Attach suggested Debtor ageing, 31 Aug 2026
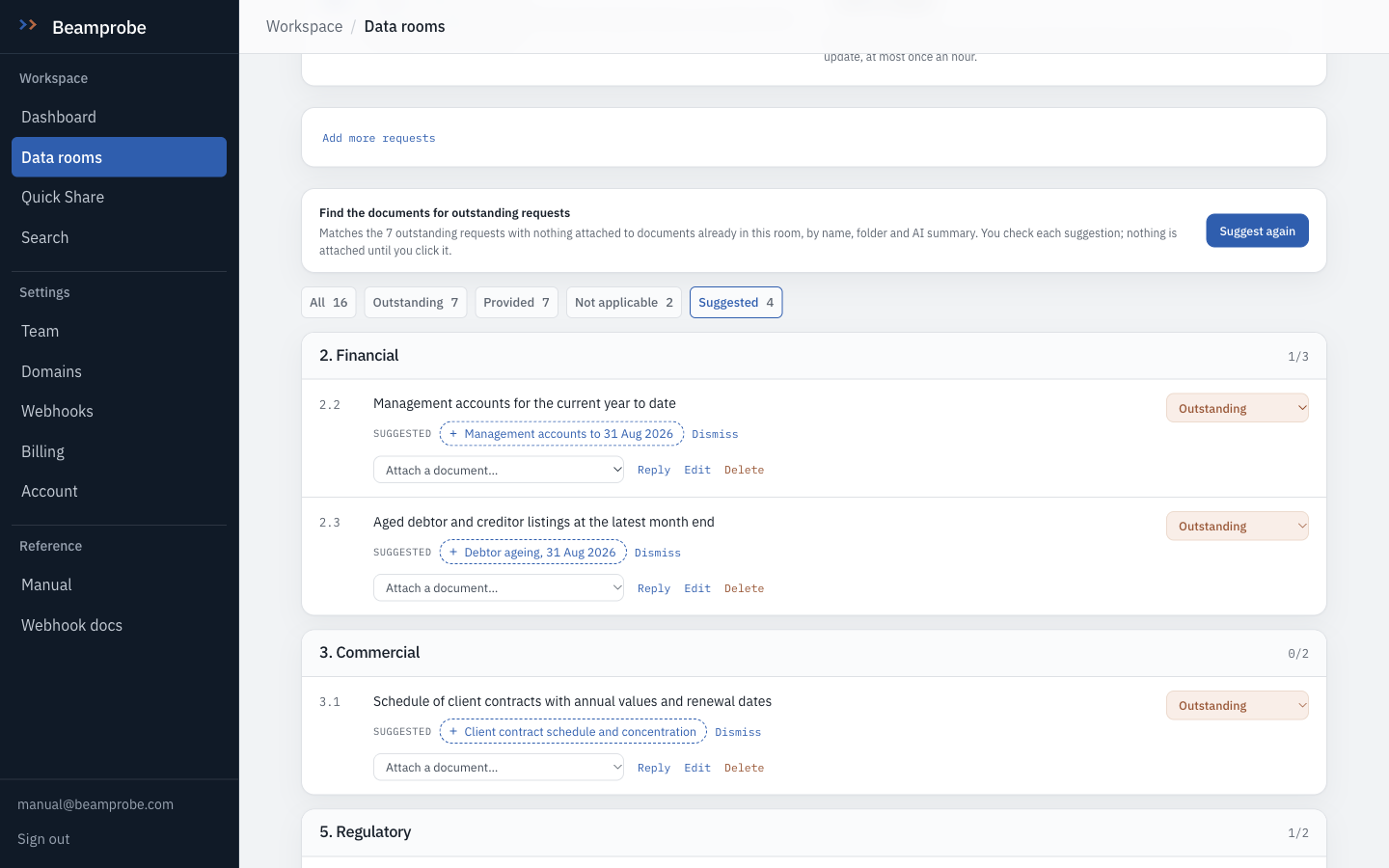 533,553
